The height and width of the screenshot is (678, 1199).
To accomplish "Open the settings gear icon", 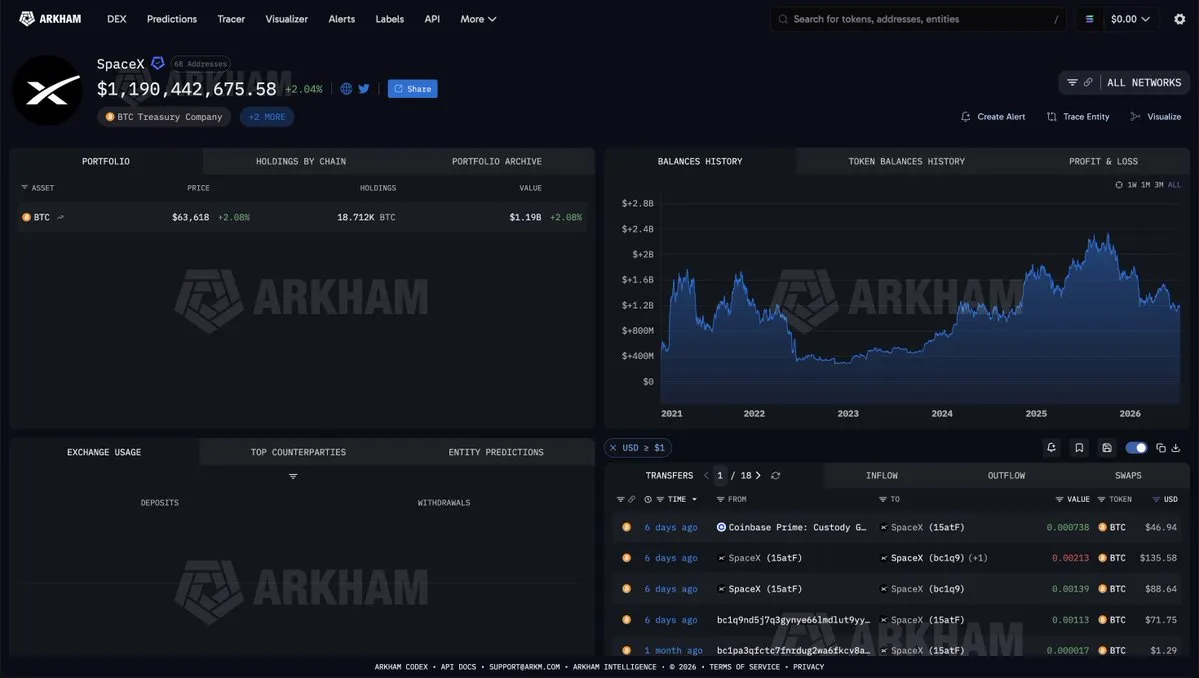I will point(1179,19).
